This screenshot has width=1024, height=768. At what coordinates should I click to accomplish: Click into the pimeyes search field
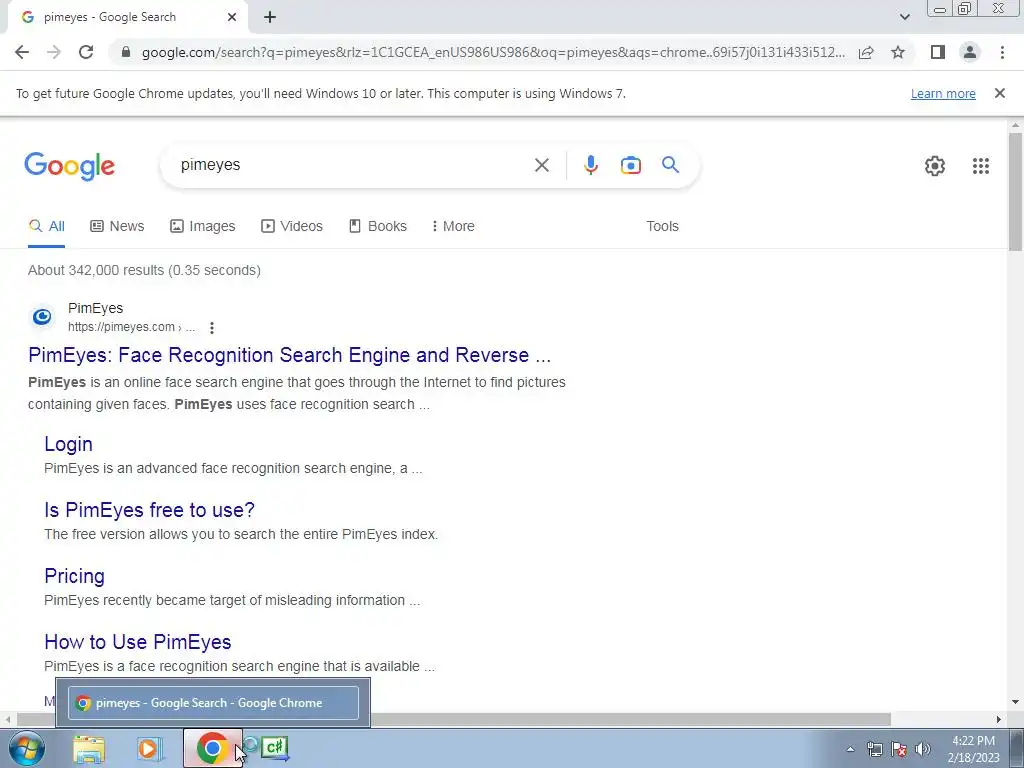coord(353,165)
